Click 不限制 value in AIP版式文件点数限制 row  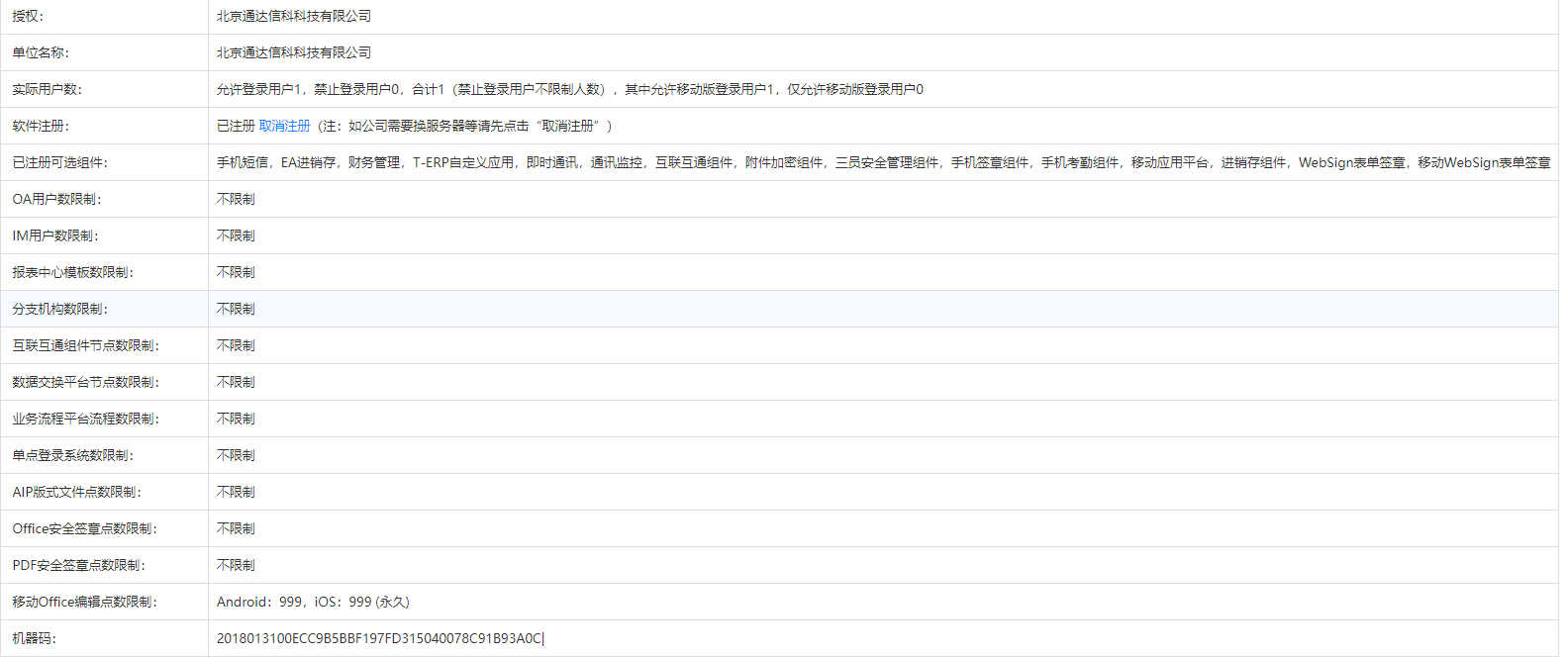pos(236,492)
